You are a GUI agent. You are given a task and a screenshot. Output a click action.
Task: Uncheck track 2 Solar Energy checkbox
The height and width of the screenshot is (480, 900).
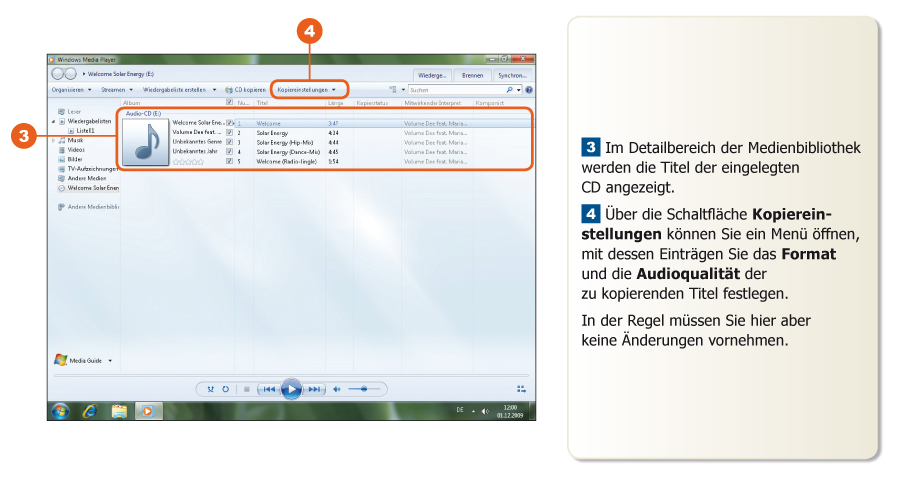pyautogui.click(x=230, y=132)
